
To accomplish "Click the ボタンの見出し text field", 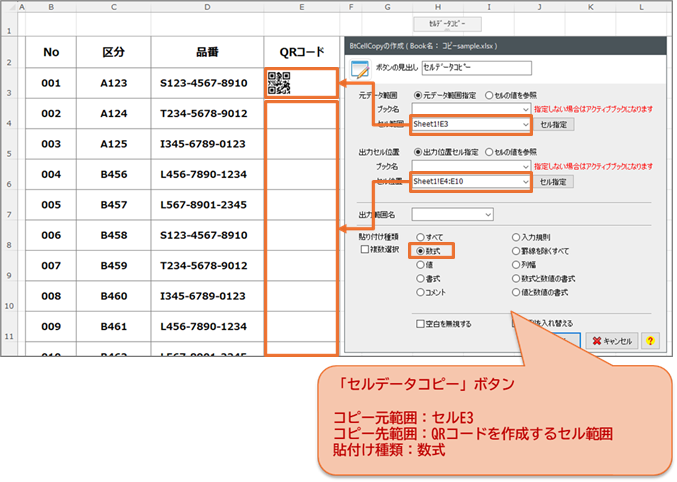I will [x=476, y=68].
